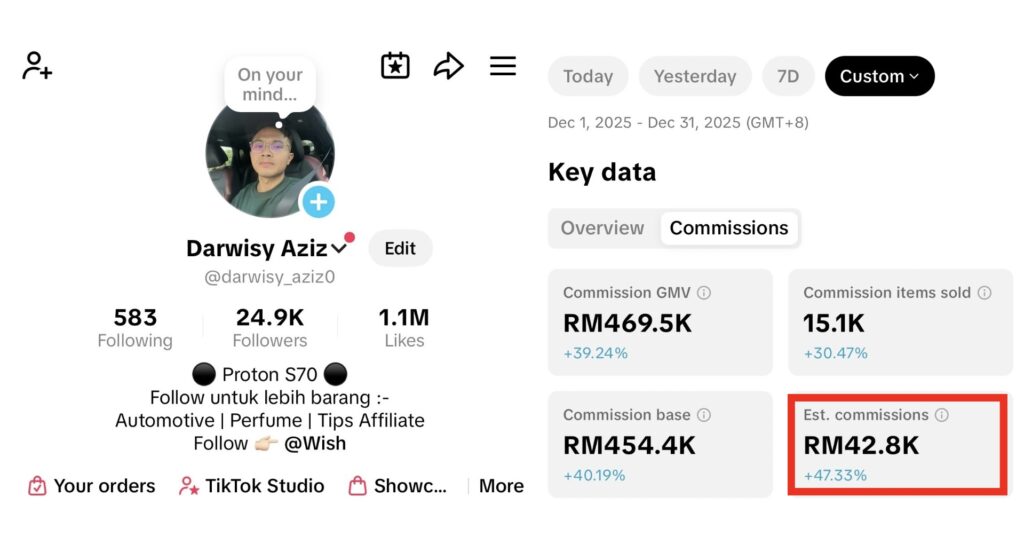This screenshot has width=1024, height=544.
Task: Select the Today date filter
Action: pyautogui.click(x=588, y=76)
